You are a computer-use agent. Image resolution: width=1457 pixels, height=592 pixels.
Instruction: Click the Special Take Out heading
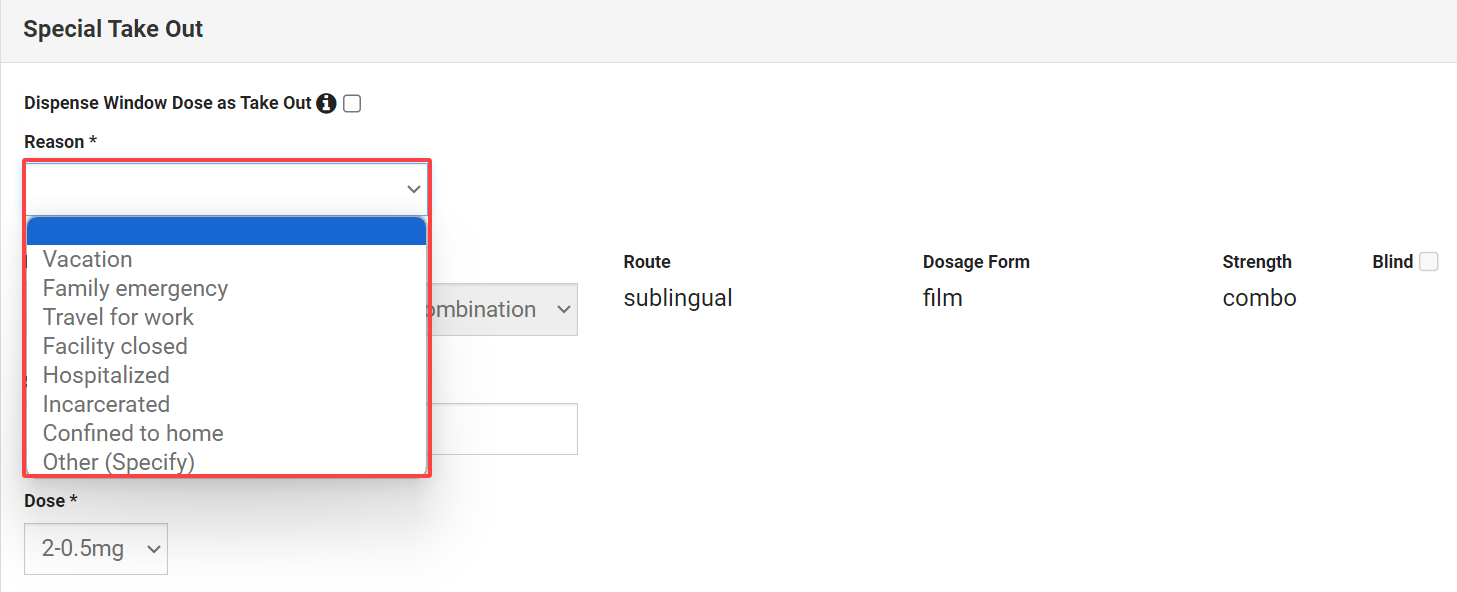coord(113,29)
